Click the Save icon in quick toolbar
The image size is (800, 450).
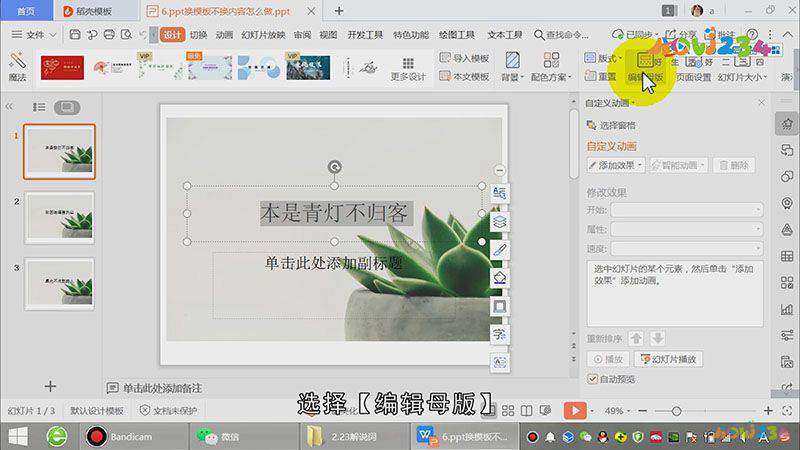click(x=75, y=35)
